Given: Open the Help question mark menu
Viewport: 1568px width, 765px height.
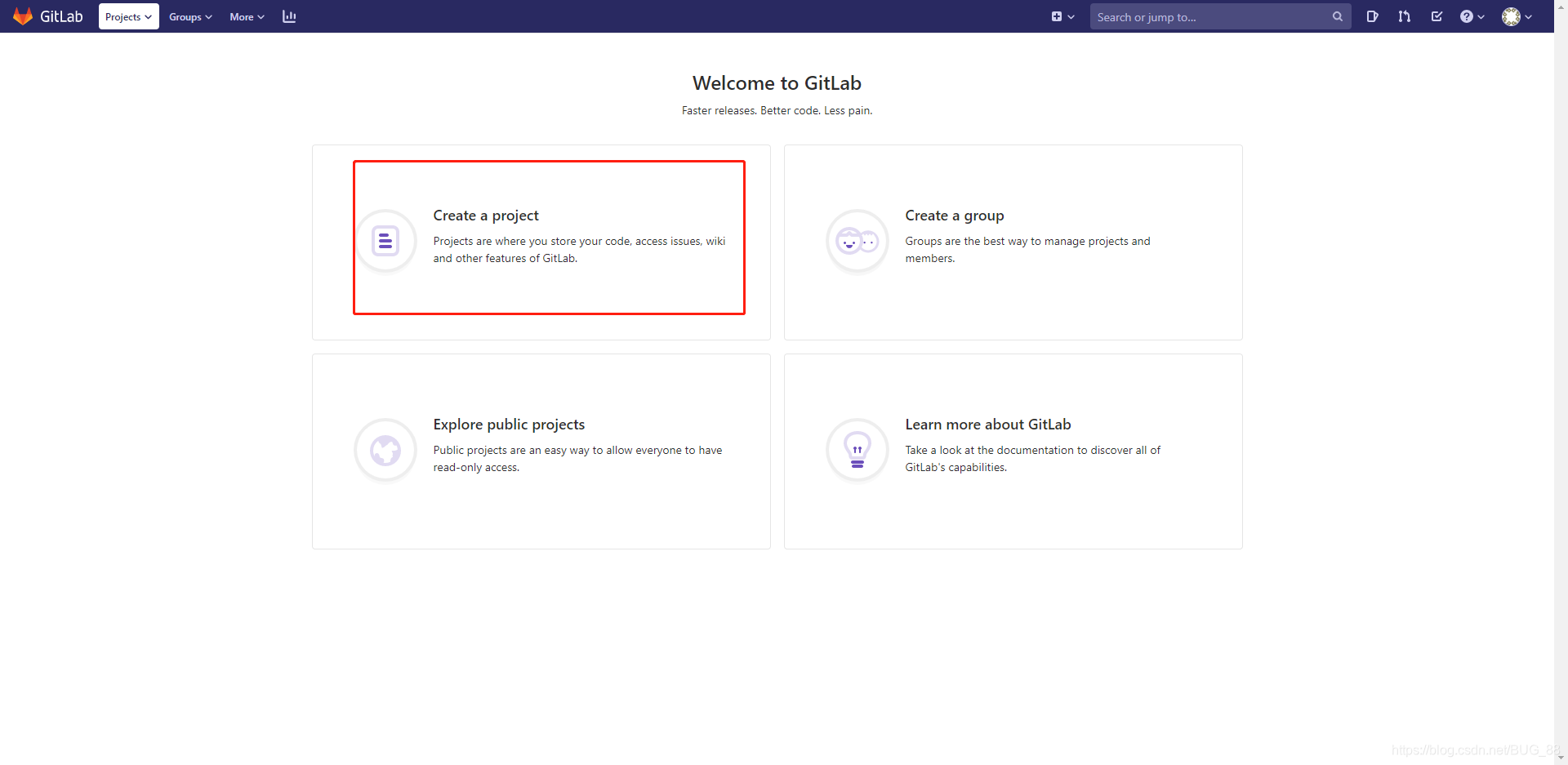Looking at the screenshot, I should (x=1472, y=16).
